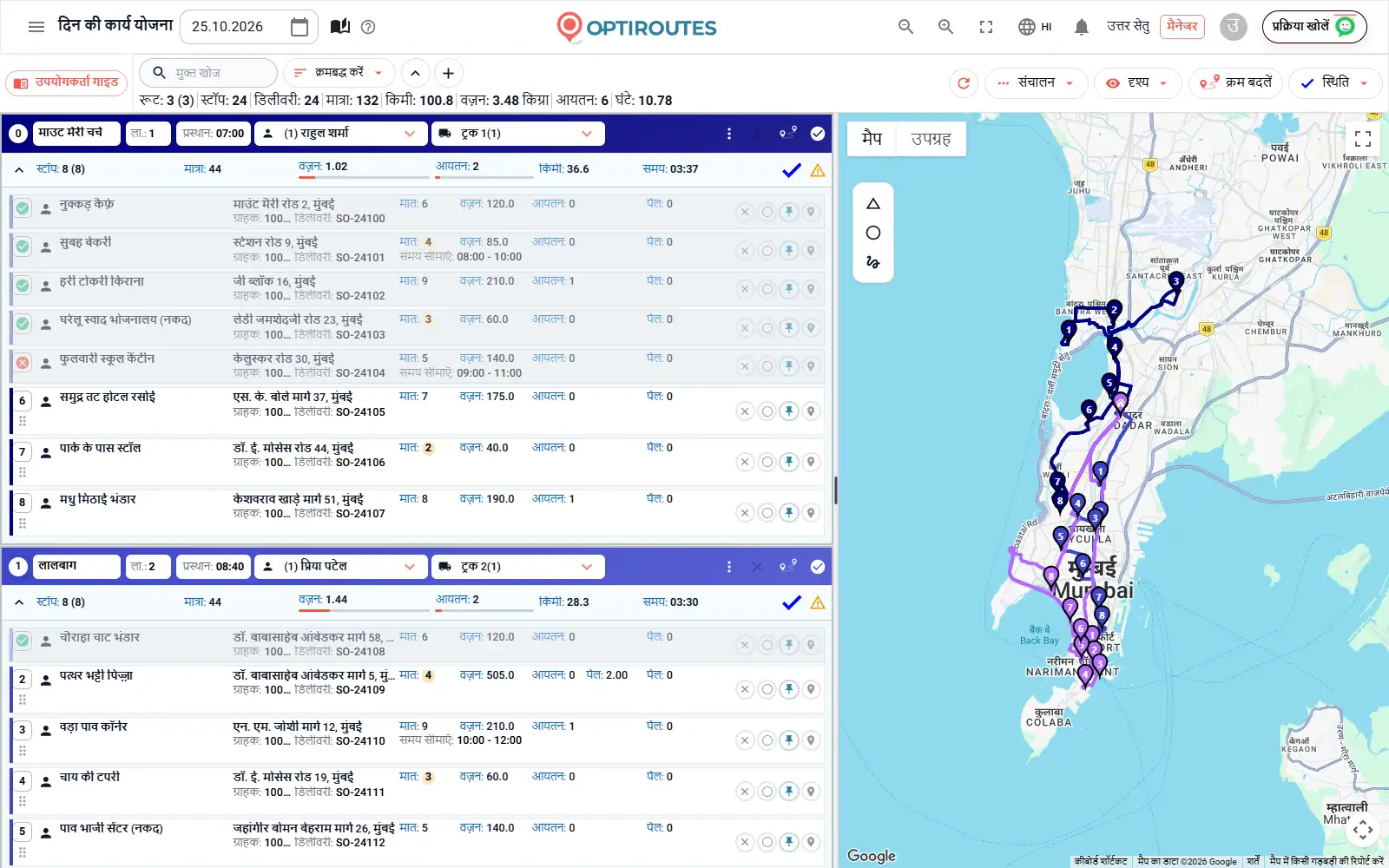
Task: Click the क्रम बदलें button
Action: tap(1235, 83)
